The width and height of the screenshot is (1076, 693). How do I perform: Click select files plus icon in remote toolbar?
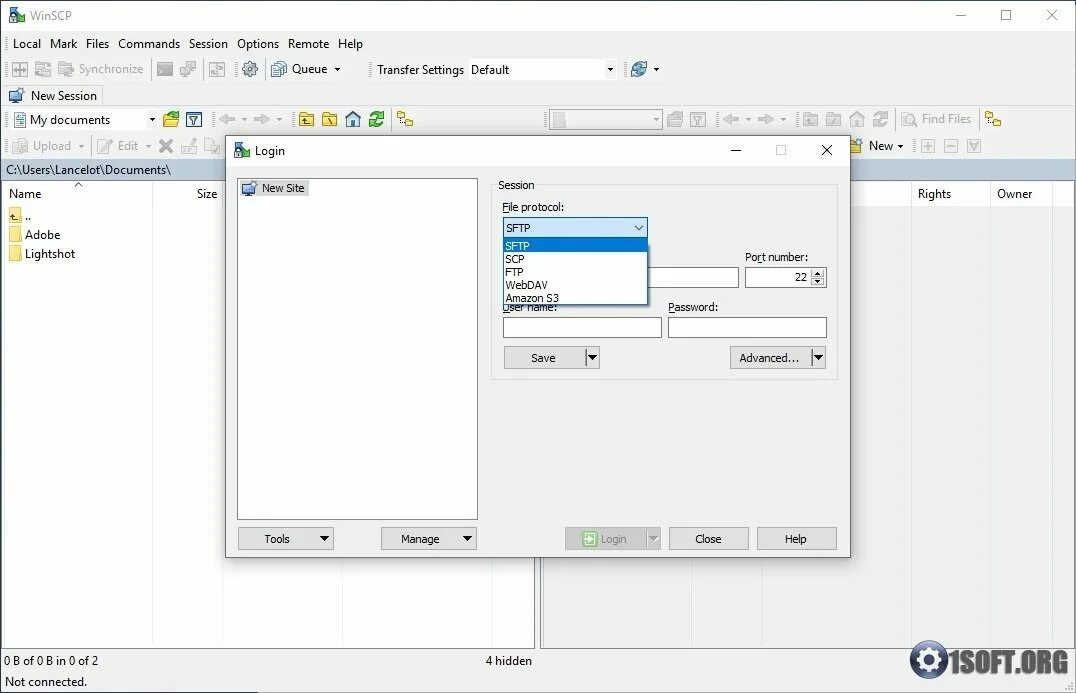coord(928,145)
